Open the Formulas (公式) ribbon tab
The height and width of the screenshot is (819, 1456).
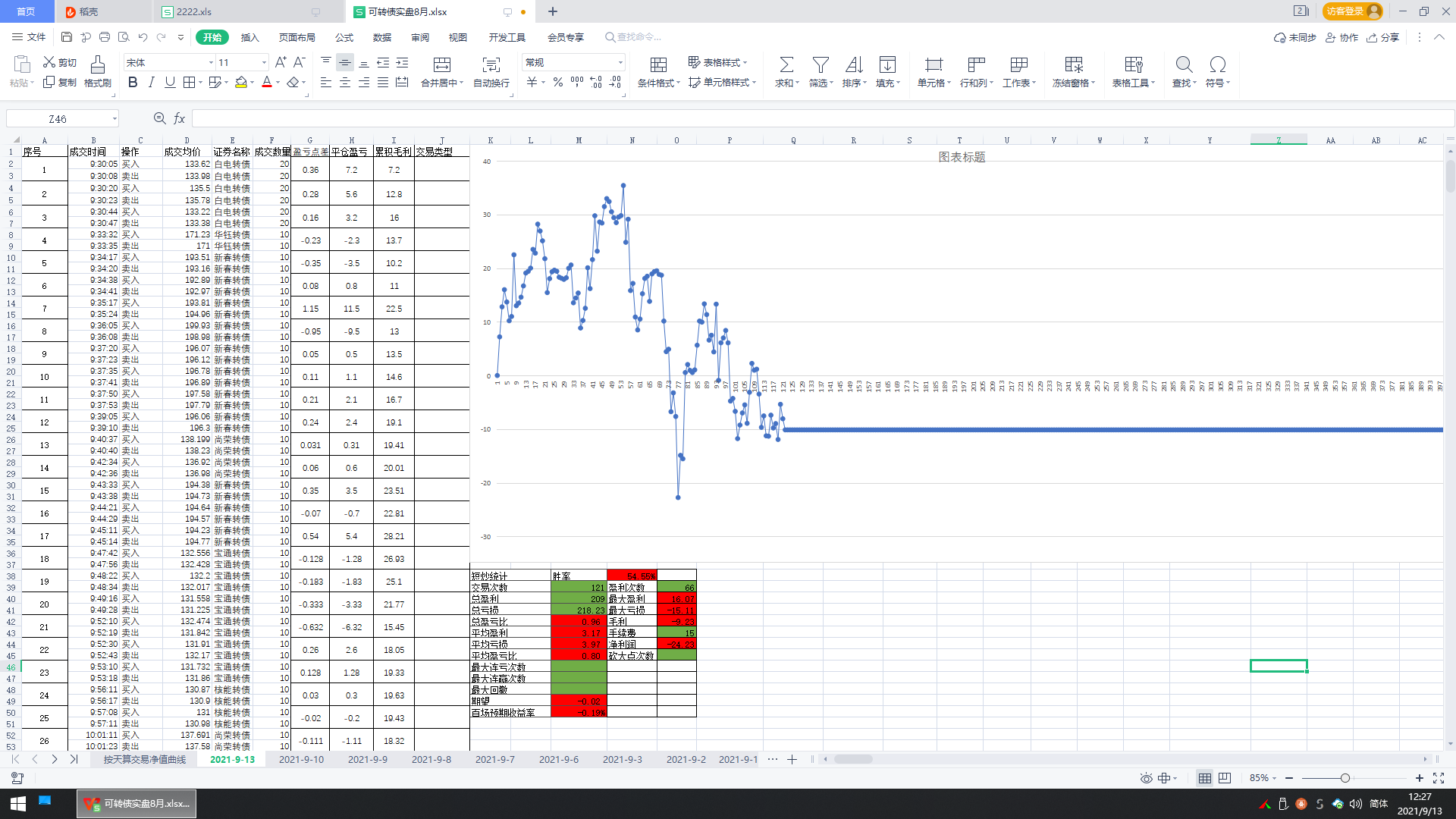click(344, 37)
